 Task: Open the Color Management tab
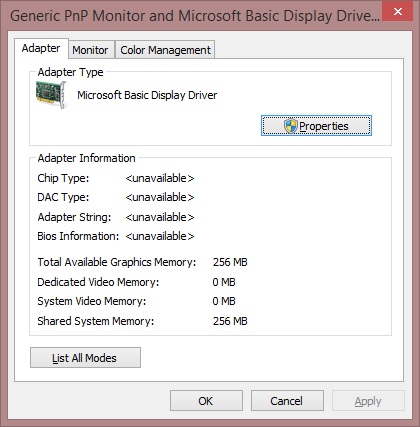(165, 50)
